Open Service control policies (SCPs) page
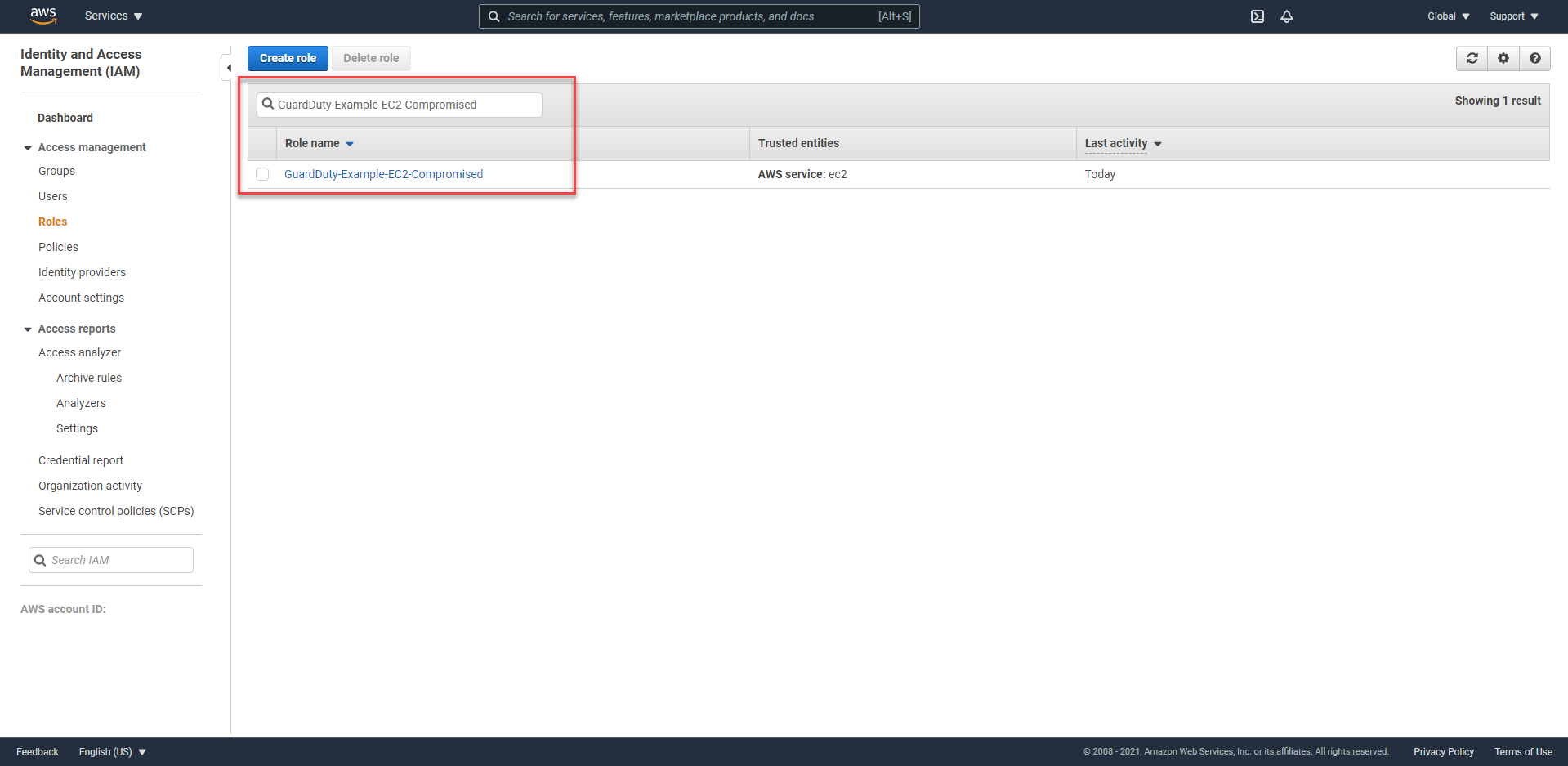Image resolution: width=1568 pixels, height=766 pixels. (116, 511)
